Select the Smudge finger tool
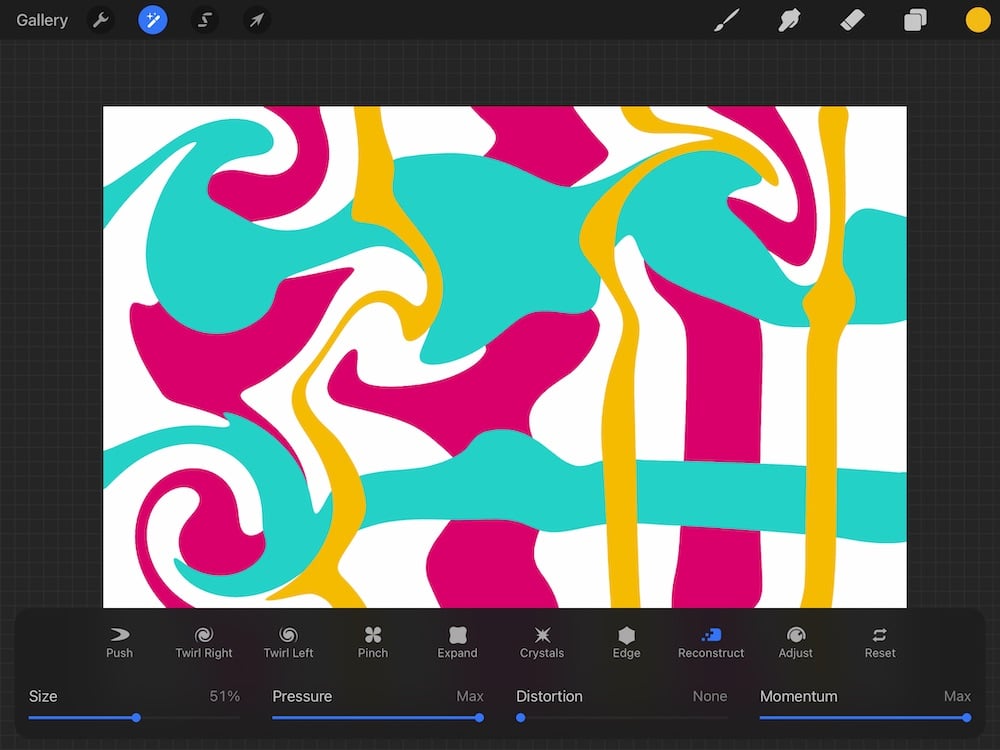The height and width of the screenshot is (750, 1000). click(x=789, y=20)
